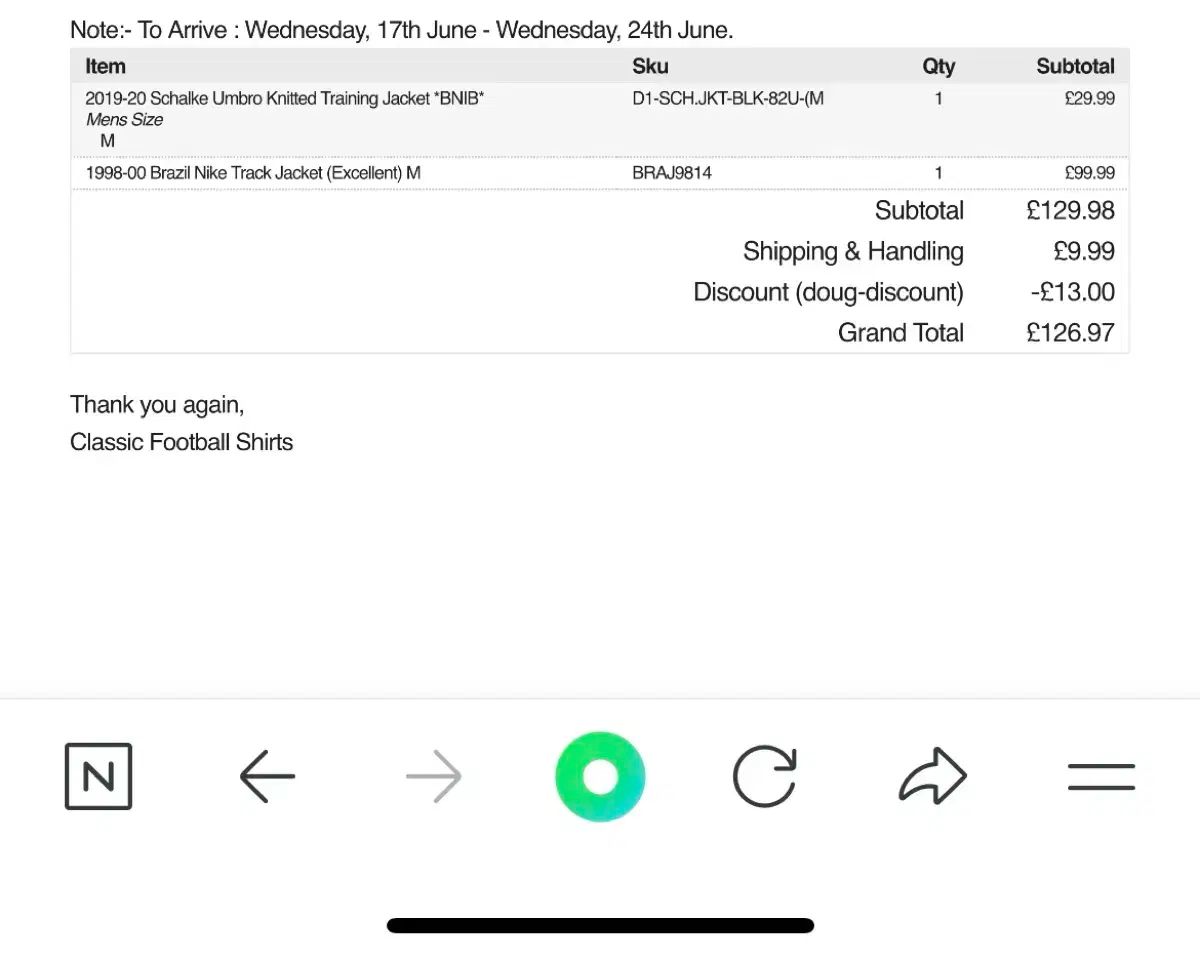1200x958 pixels.
Task: Tap the green circle search button
Action: pyautogui.click(x=600, y=777)
